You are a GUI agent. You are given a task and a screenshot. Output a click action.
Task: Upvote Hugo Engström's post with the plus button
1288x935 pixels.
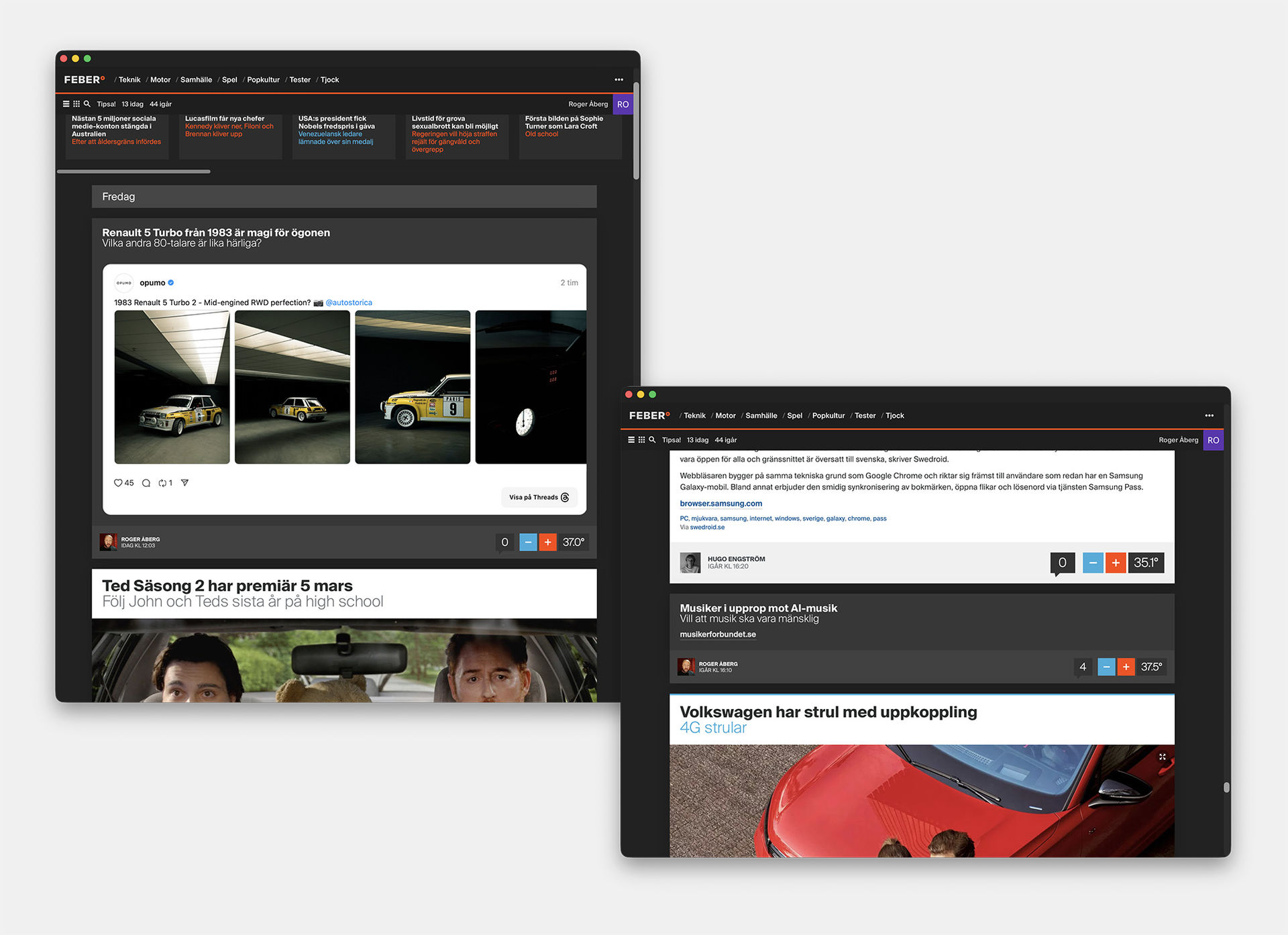[x=1116, y=563]
